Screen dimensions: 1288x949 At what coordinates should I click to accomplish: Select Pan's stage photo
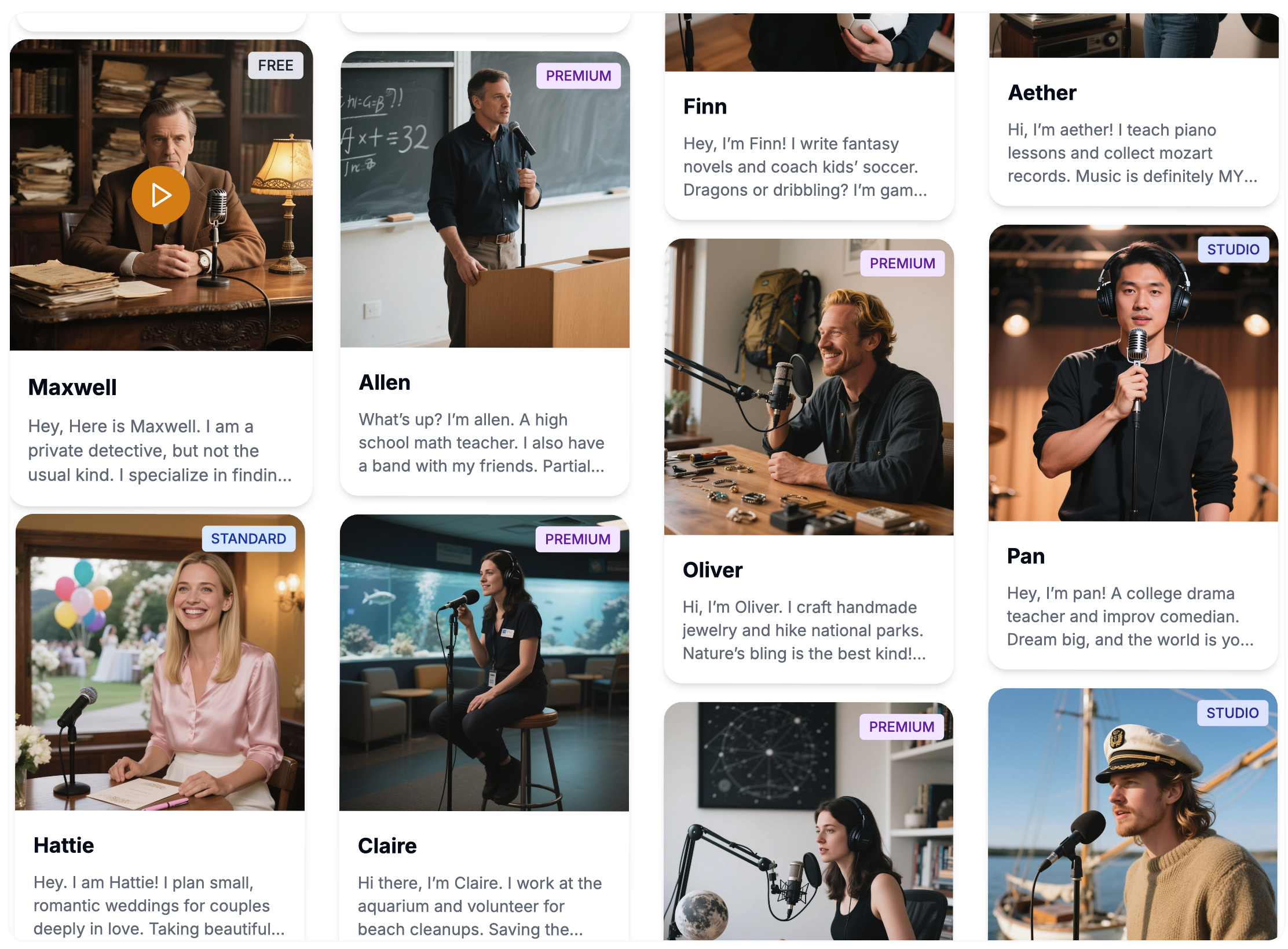point(1133,373)
